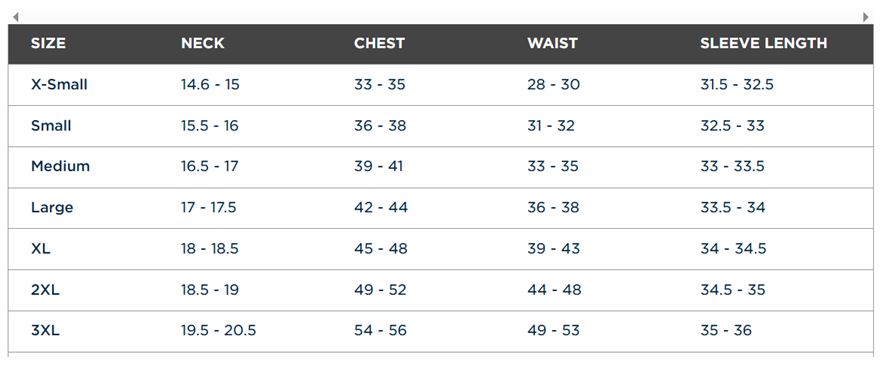This screenshot has width=892, height=374.
Task: Click the 31.5 - 32.5 sleeve length cell
Action: pyautogui.click(x=737, y=84)
